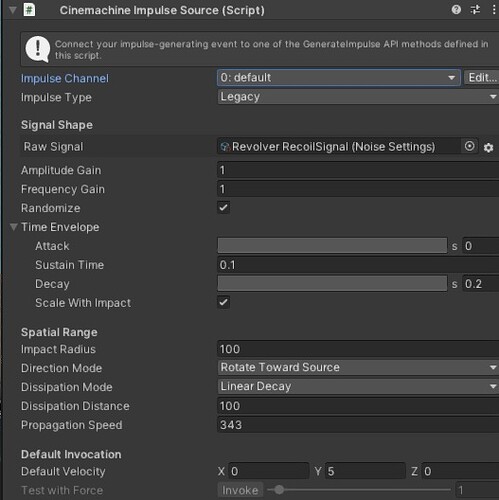
Task: Collapse the Time Envelope foldout
Action: tap(14, 227)
